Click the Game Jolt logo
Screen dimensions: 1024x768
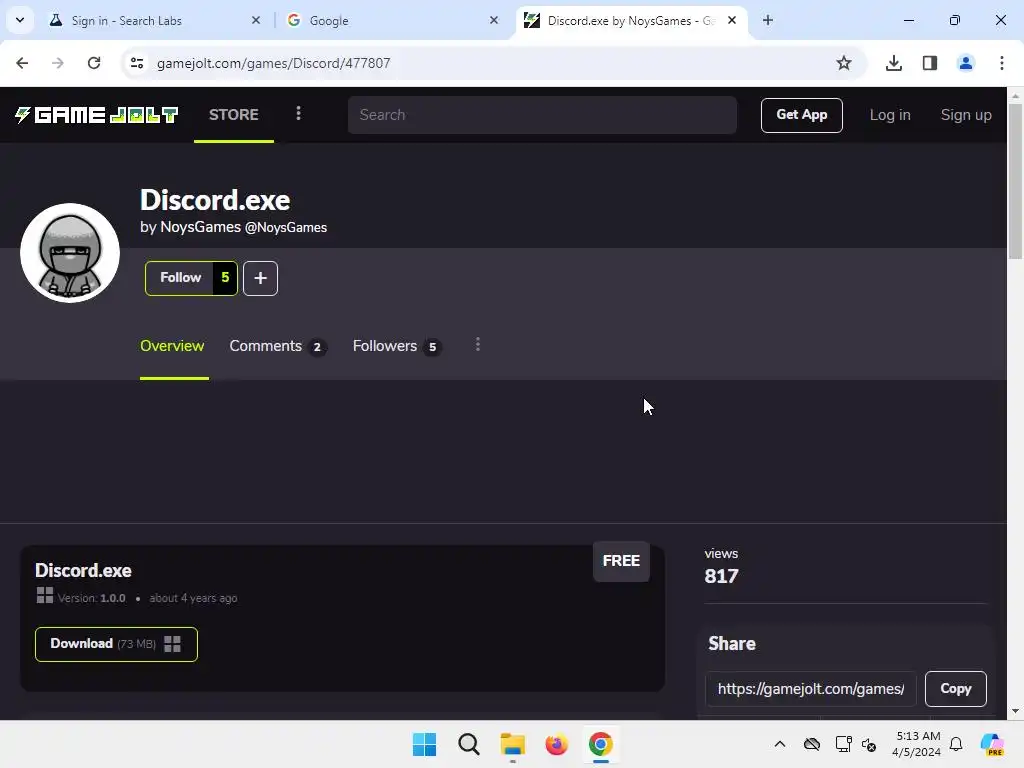coord(97,115)
